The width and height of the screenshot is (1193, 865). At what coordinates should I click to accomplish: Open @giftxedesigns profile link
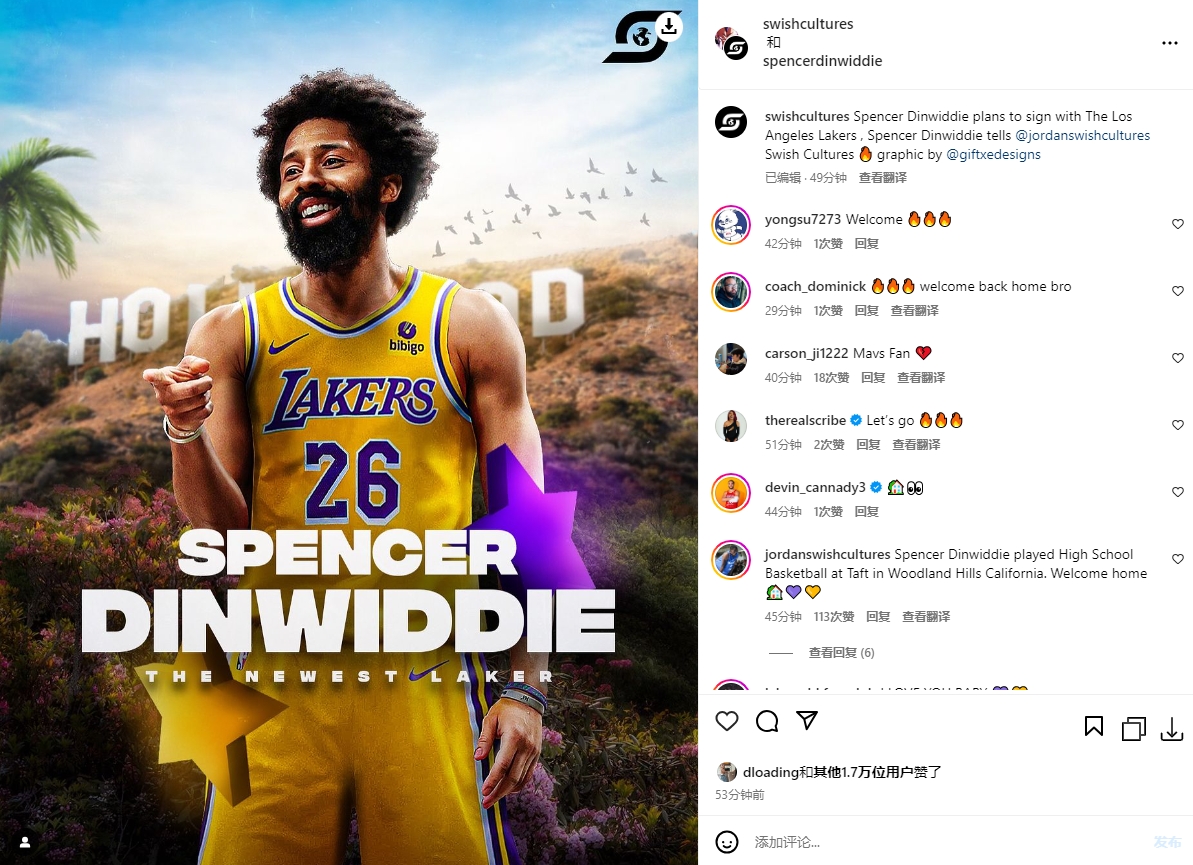[x=993, y=154]
